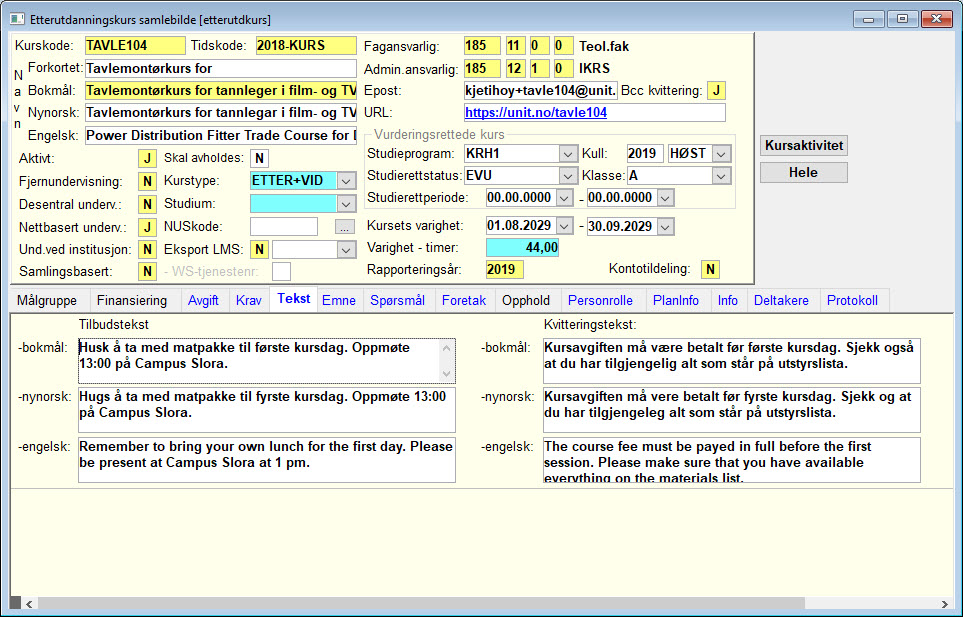This screenshot has width=963, height=617.
Task: Open the Avgift tab
Action: tap(203, 300)
